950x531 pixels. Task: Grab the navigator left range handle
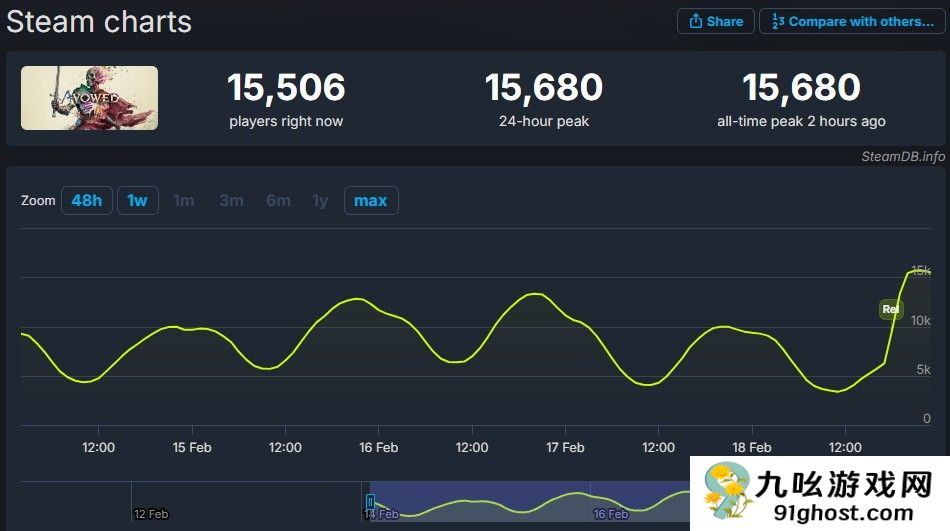tap(370, 502)
